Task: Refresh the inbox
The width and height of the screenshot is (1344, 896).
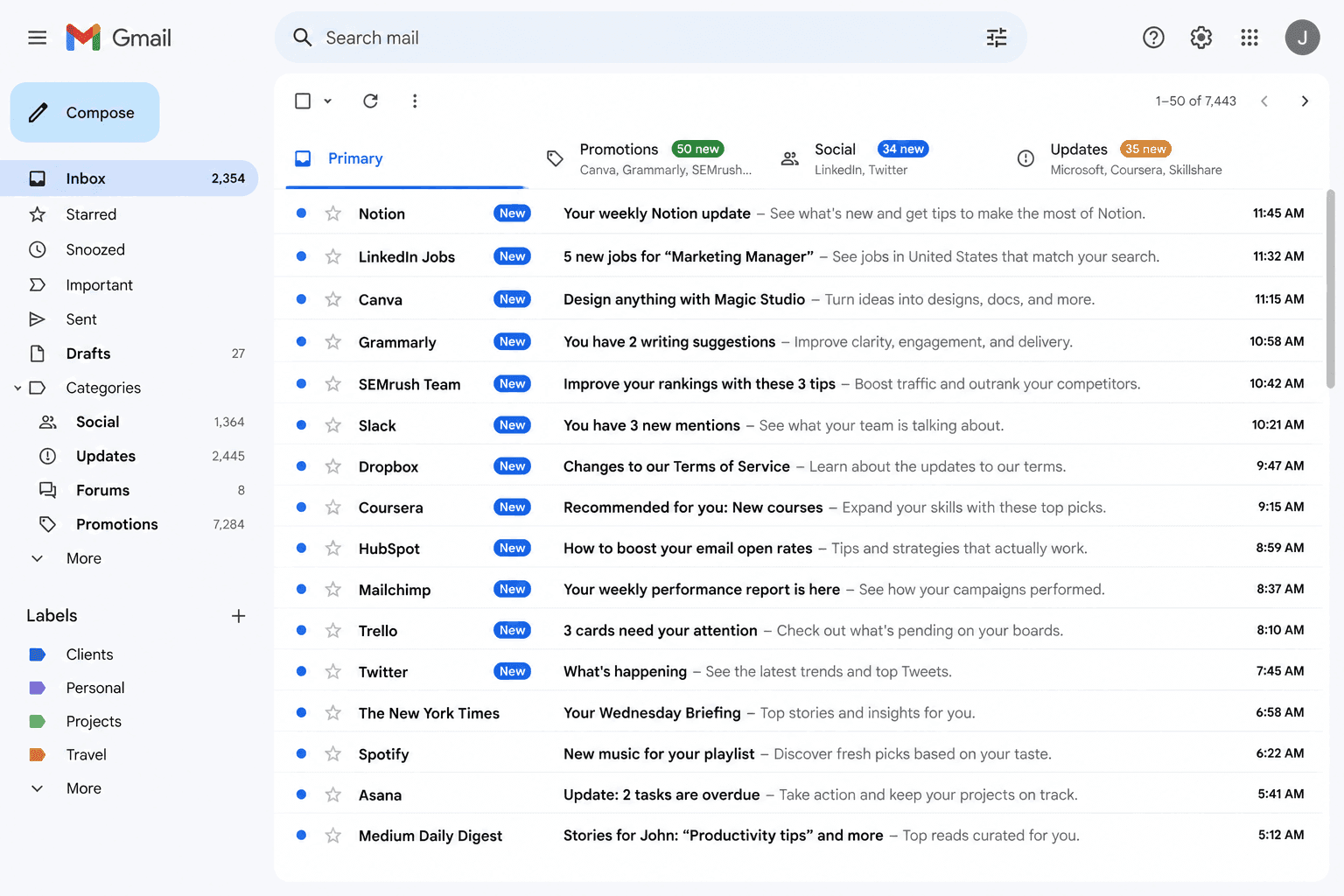Action: [371, 101]
